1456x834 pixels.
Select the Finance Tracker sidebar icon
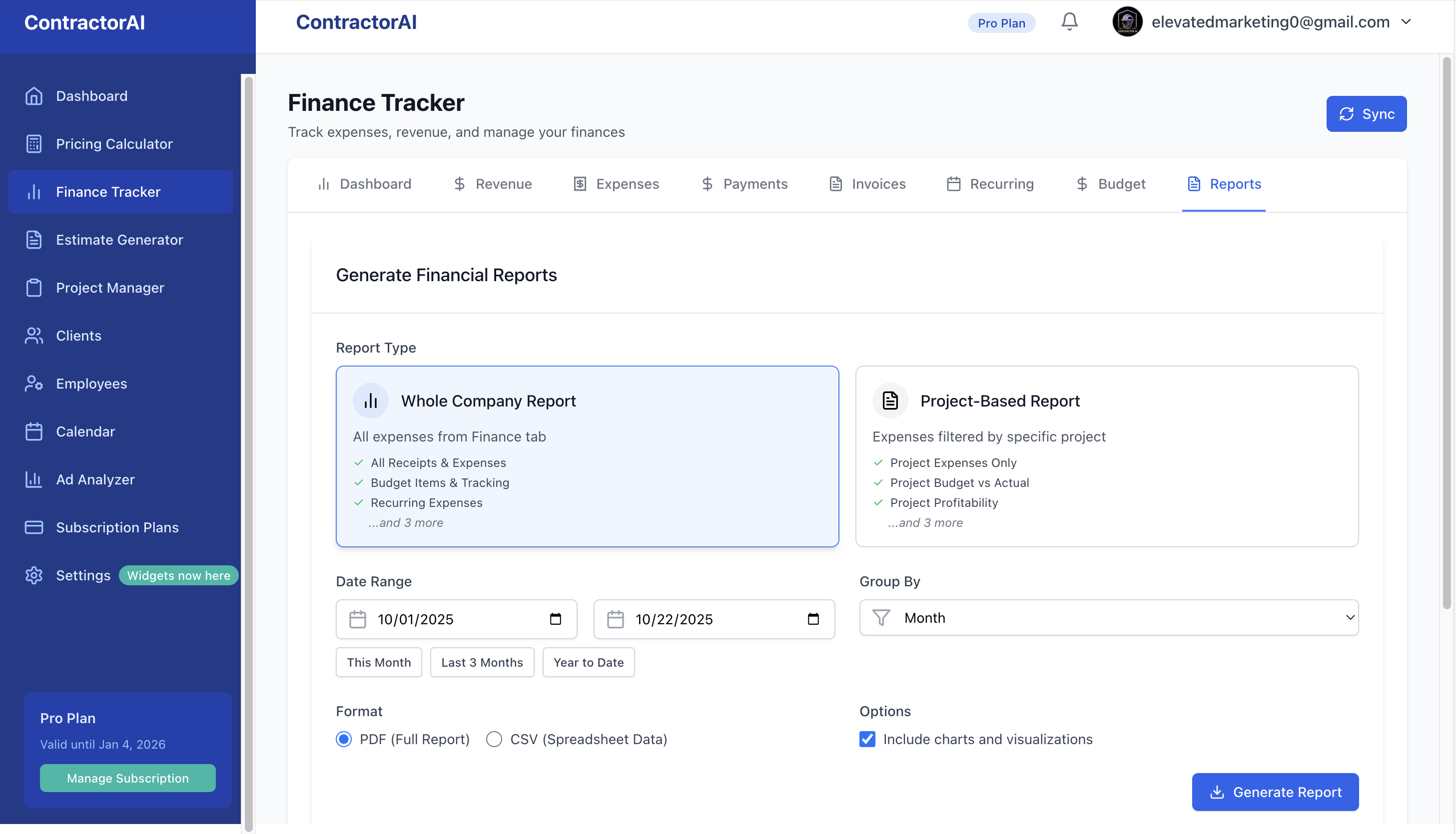tap(34, 192)
